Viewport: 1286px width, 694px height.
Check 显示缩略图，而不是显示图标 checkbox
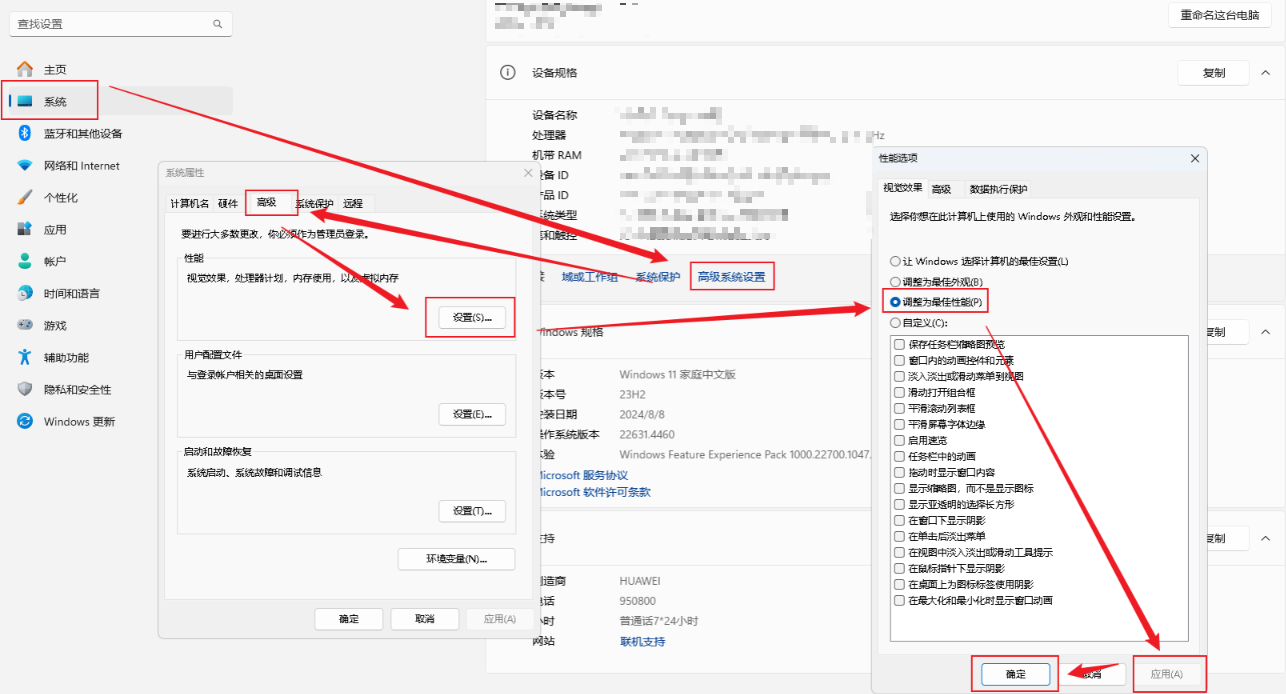coord(899,488)
